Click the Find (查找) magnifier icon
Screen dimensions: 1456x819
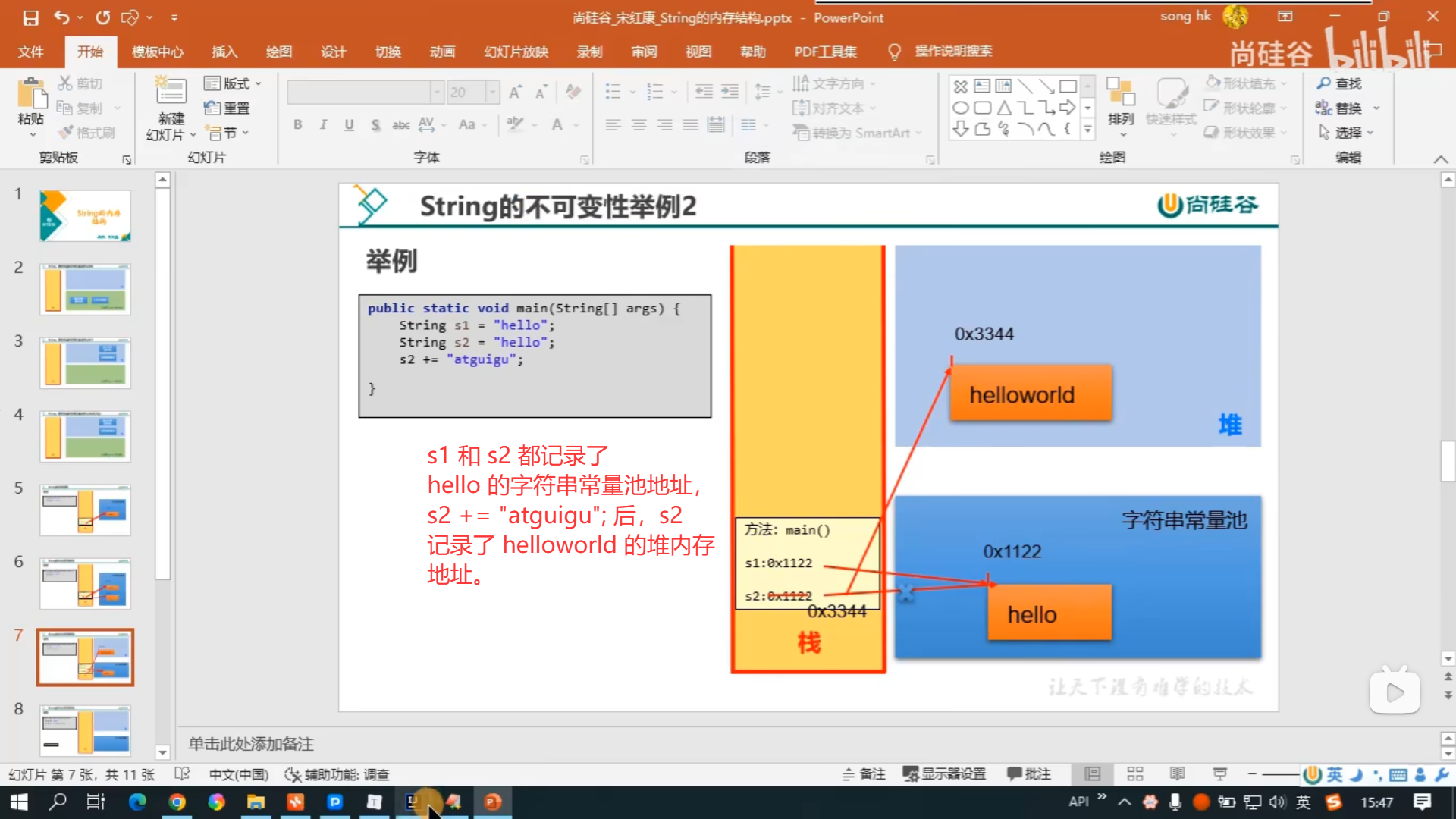click(x=1324, y=83)
